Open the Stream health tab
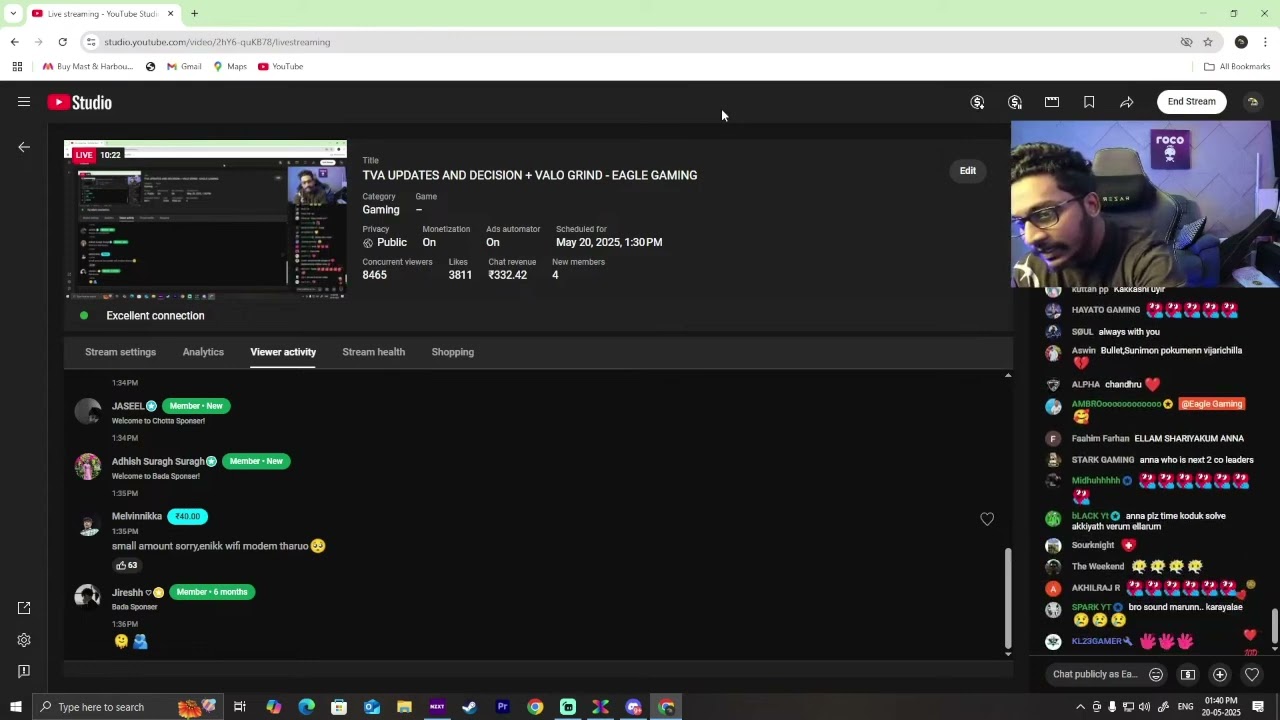Screen dimensions: 1280x720 click(x=373, y=352)
